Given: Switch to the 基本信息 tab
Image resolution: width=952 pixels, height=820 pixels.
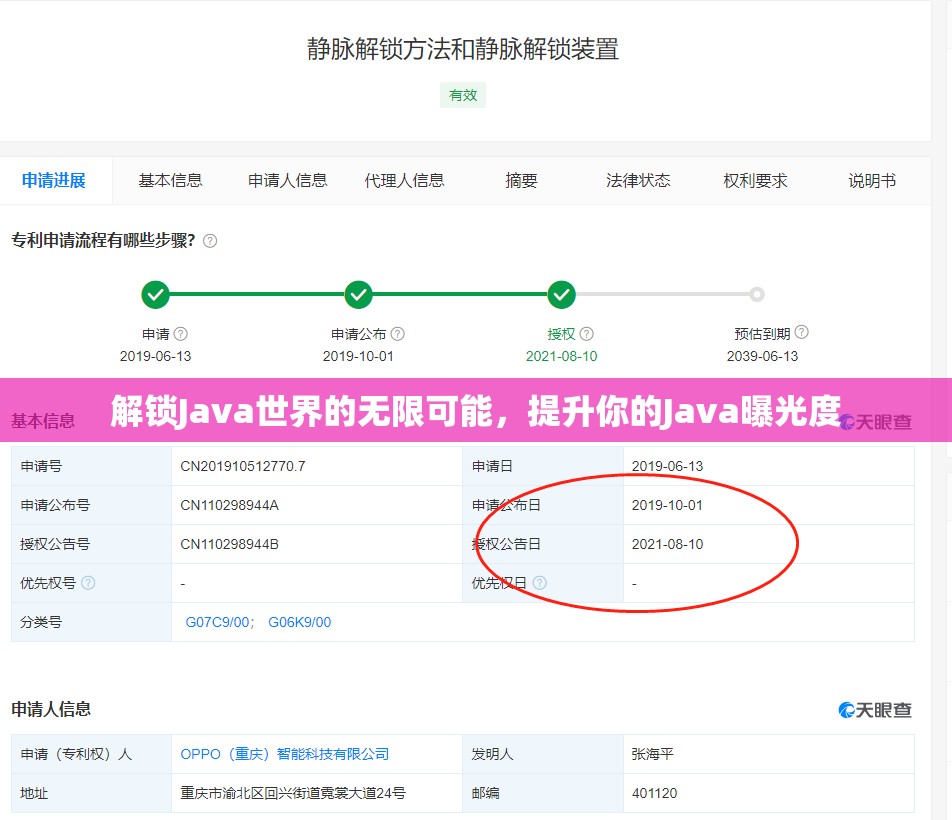Looking at the screenshot, I should pyautogui.click(x=171, y=180).
